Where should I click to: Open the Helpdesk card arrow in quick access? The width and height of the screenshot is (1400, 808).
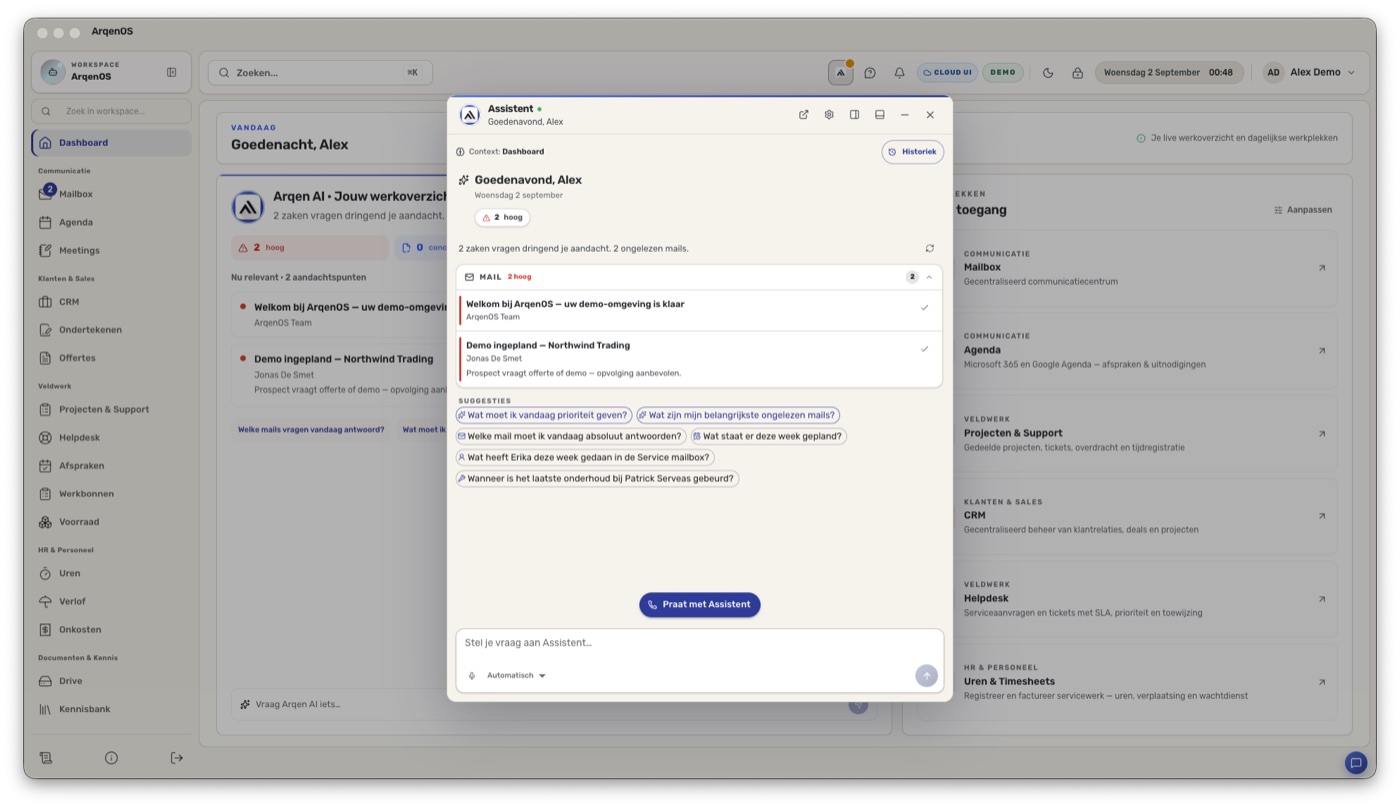(1322, 599)
